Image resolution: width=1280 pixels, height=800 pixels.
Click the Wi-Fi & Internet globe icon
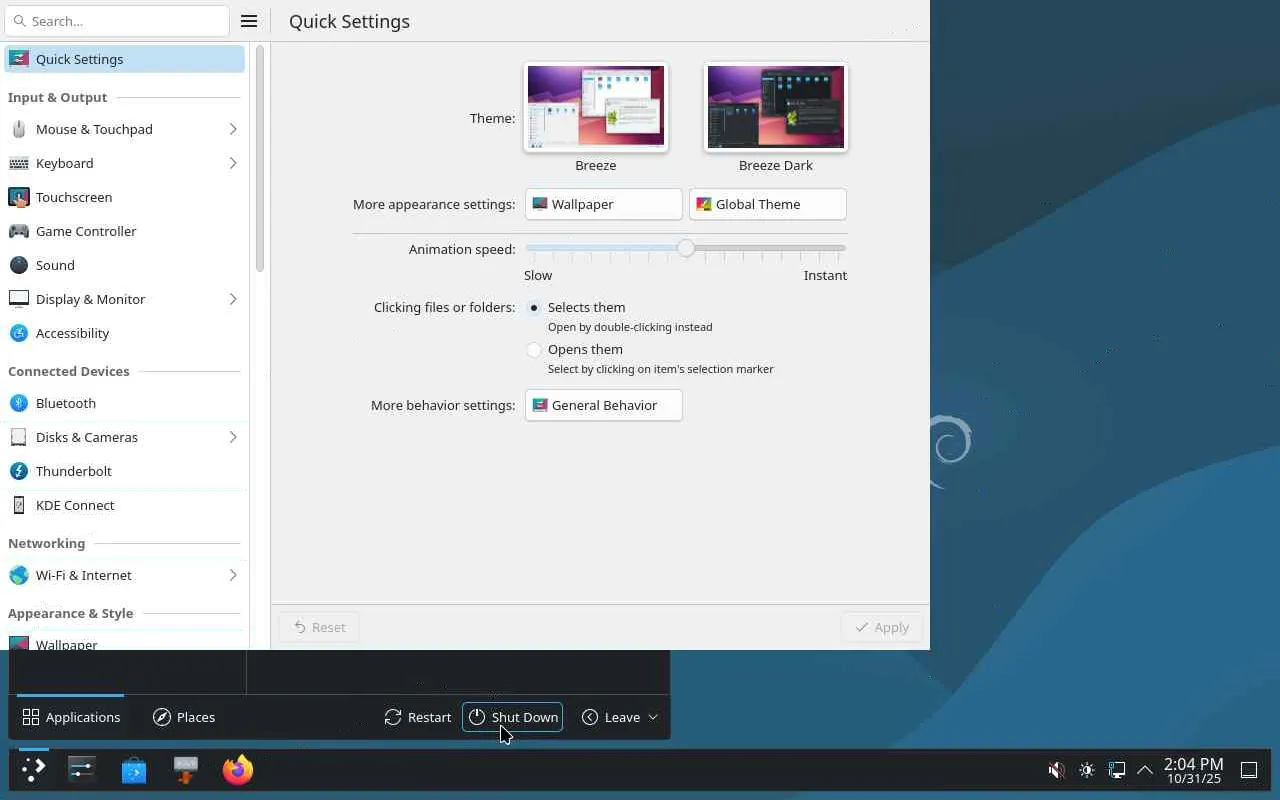click(19, 575)
